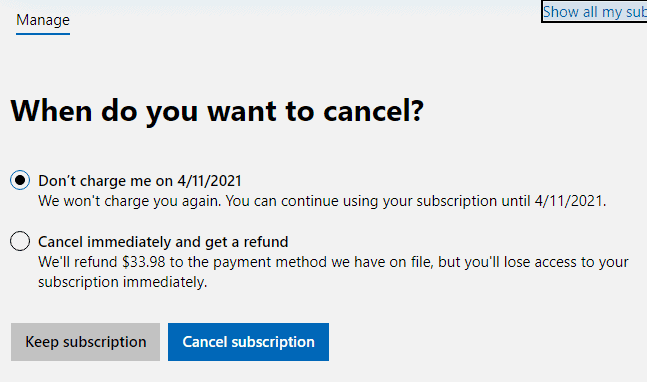
Task: Confirm with the blue Cancel subscription button
Action: [x=248, y=342]
